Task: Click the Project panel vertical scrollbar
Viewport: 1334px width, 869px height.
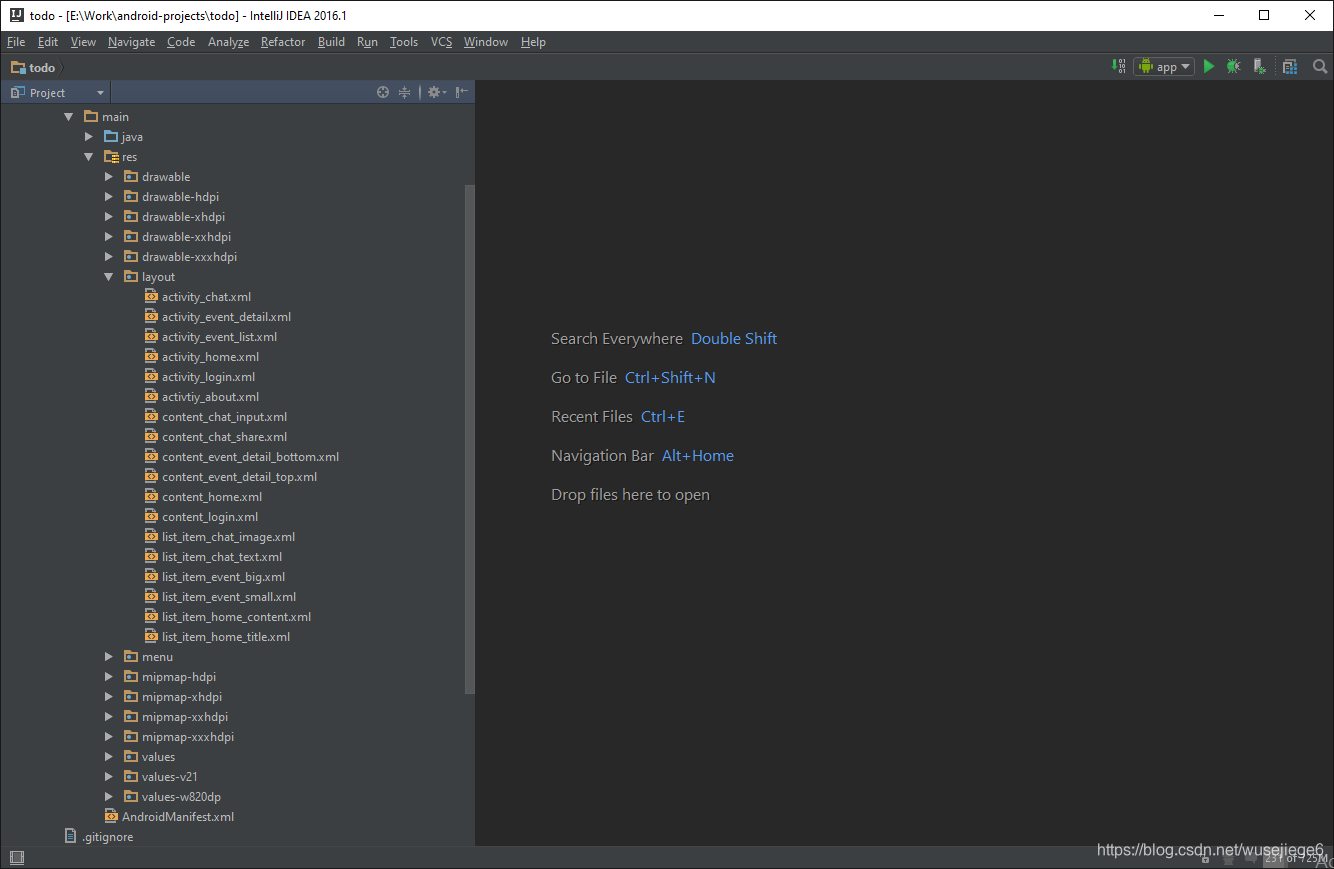Action: point(470,440)
